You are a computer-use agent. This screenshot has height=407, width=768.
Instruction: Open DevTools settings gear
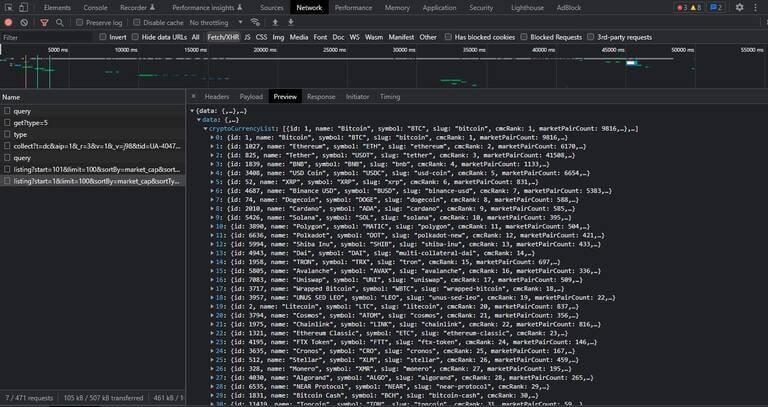pyautogui.click(x=740, y=7)
